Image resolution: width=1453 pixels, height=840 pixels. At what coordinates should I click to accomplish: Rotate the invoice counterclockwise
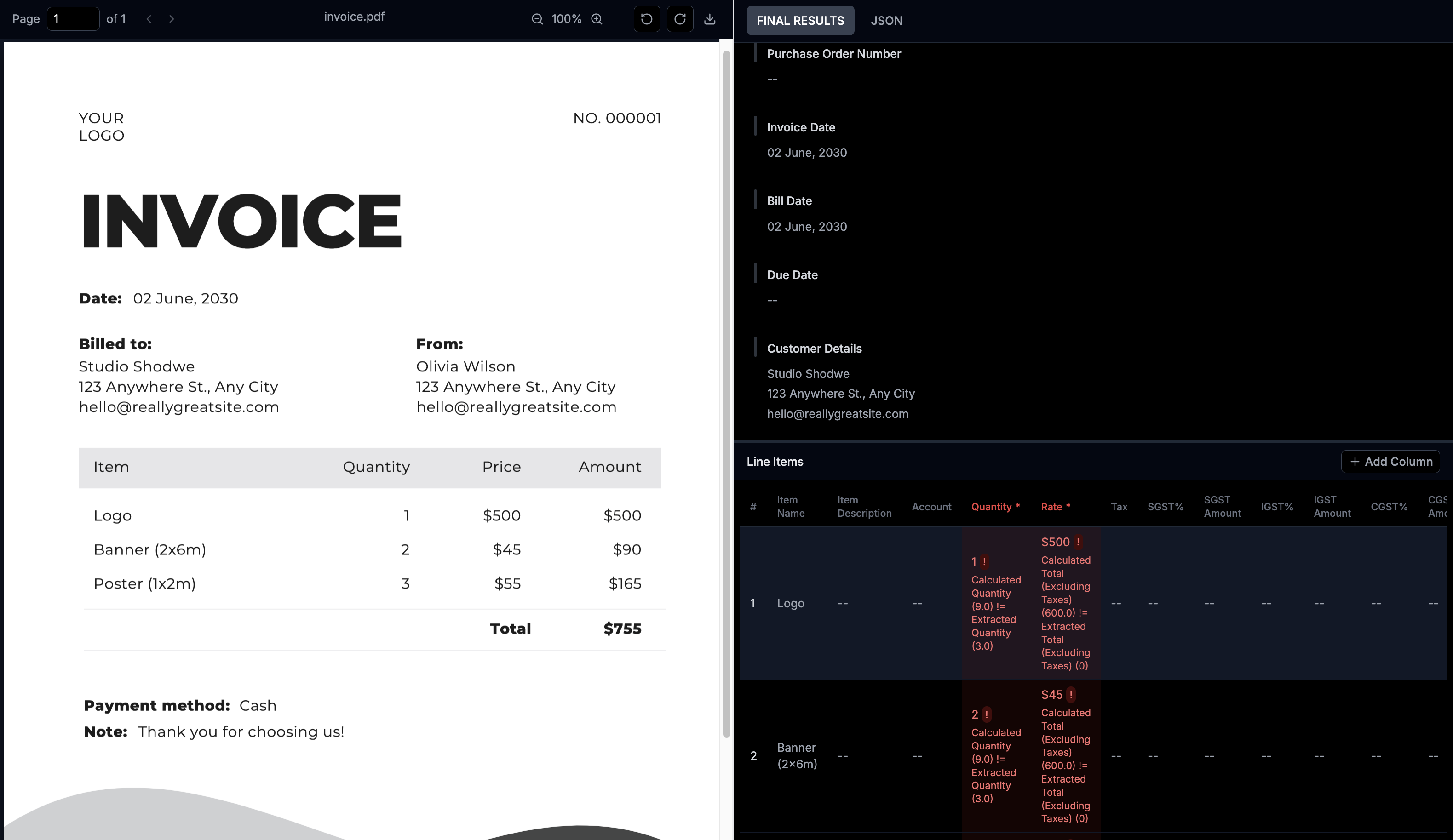click(646, 19)
